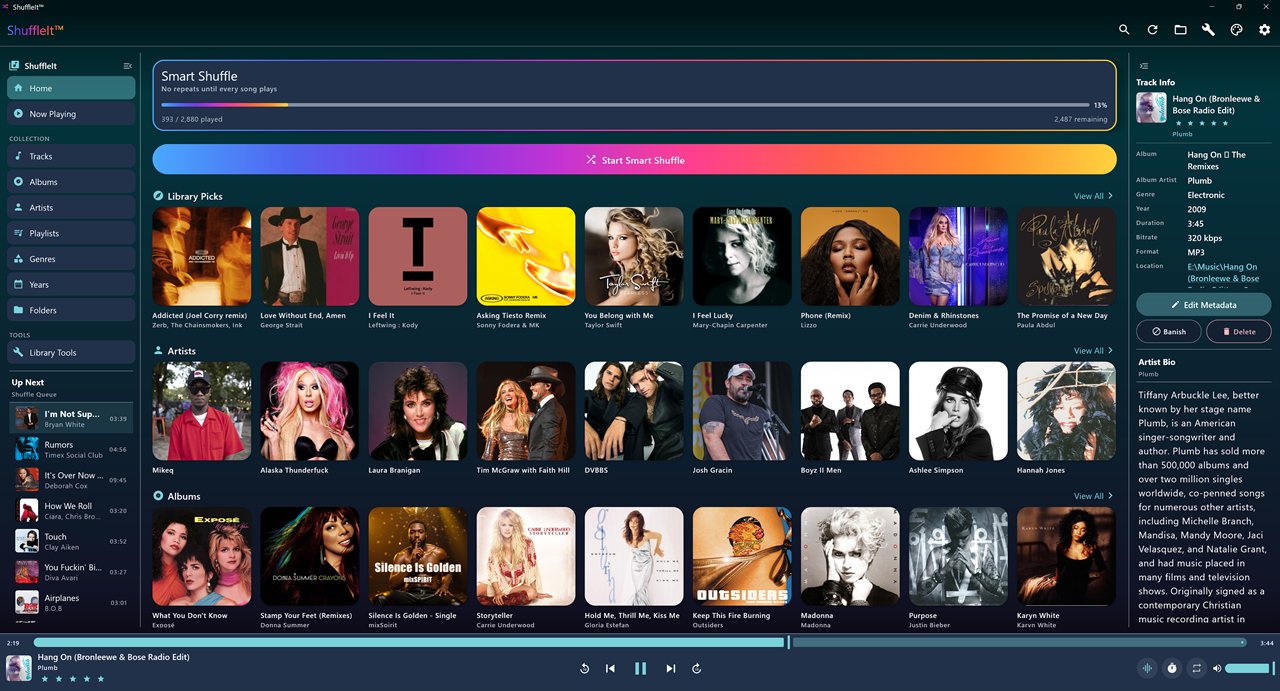Select It's Over Now by Deborah Cox in the queue
The image size is (1280, 691).
pos(71,480)
